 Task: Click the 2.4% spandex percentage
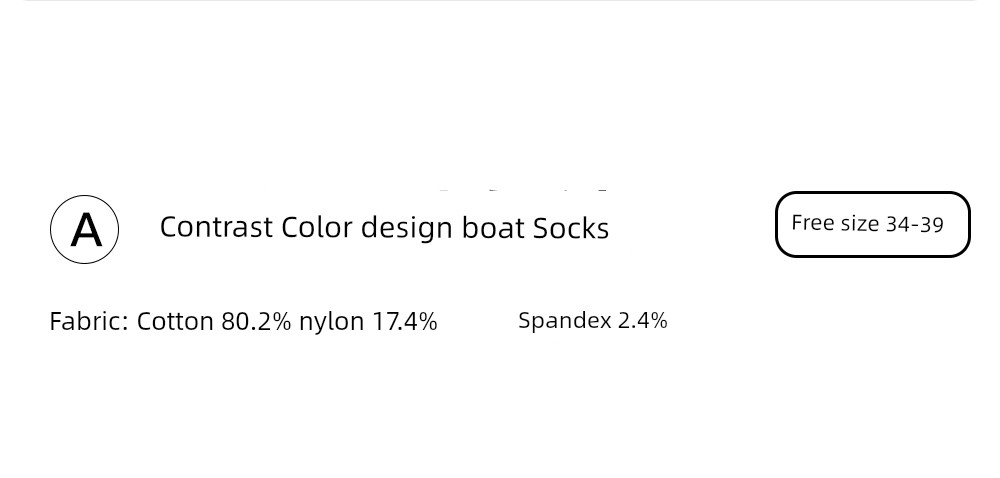coord(643,320)
